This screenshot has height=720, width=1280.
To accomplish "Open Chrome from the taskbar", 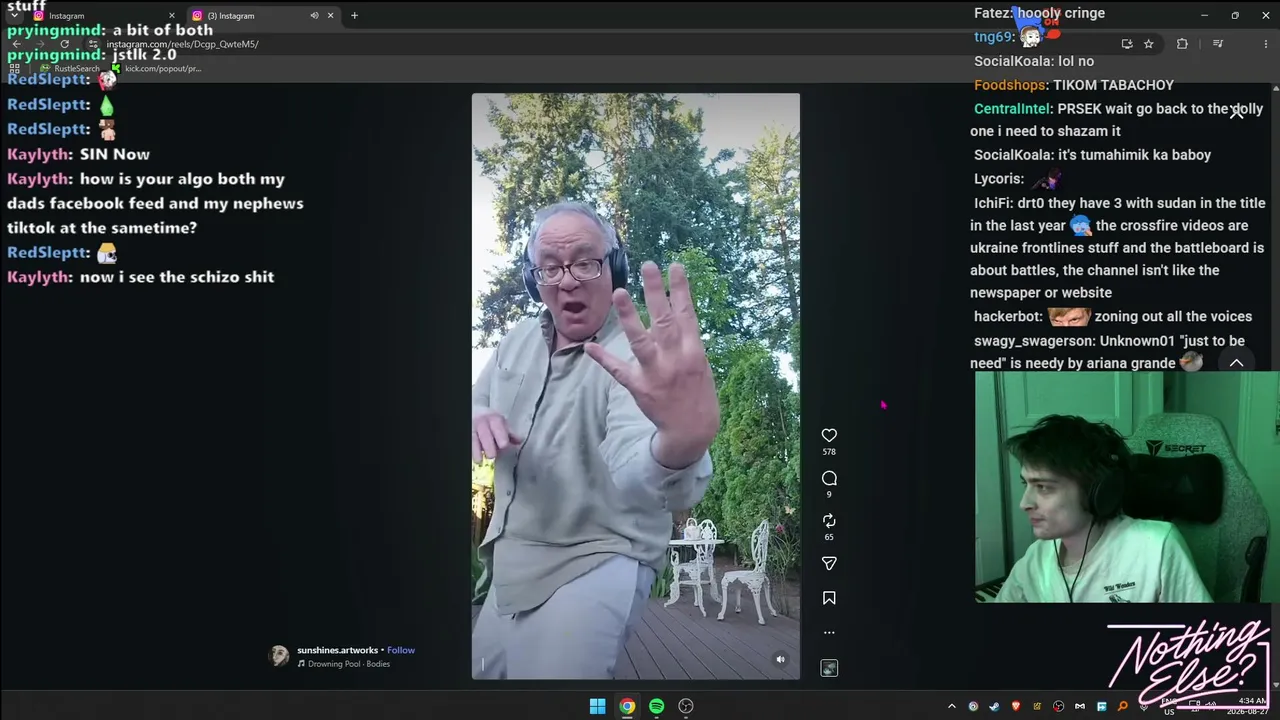I will pyautogui.click(x=627, y=706).
